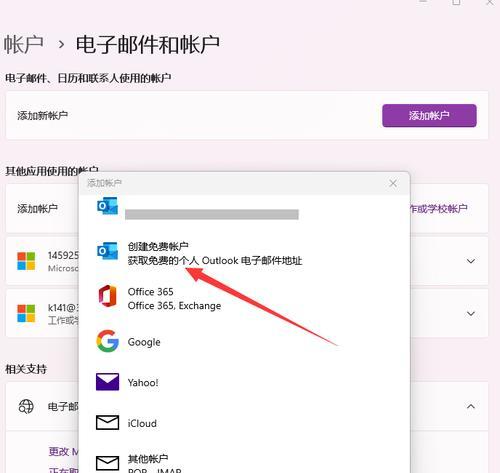Maximize the settings window
Screen dimensions: 500x473
pyautogui.click(x=456, y=2)
